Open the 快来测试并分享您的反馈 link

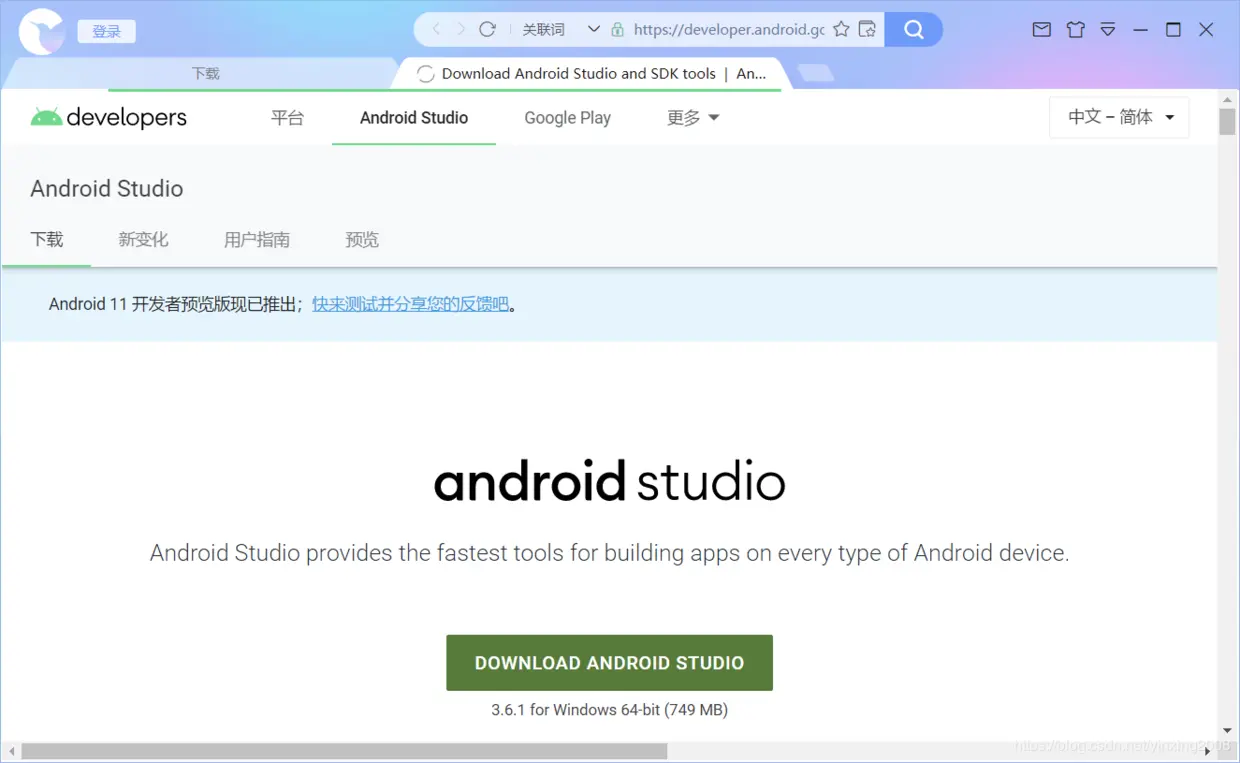[411, 304]
